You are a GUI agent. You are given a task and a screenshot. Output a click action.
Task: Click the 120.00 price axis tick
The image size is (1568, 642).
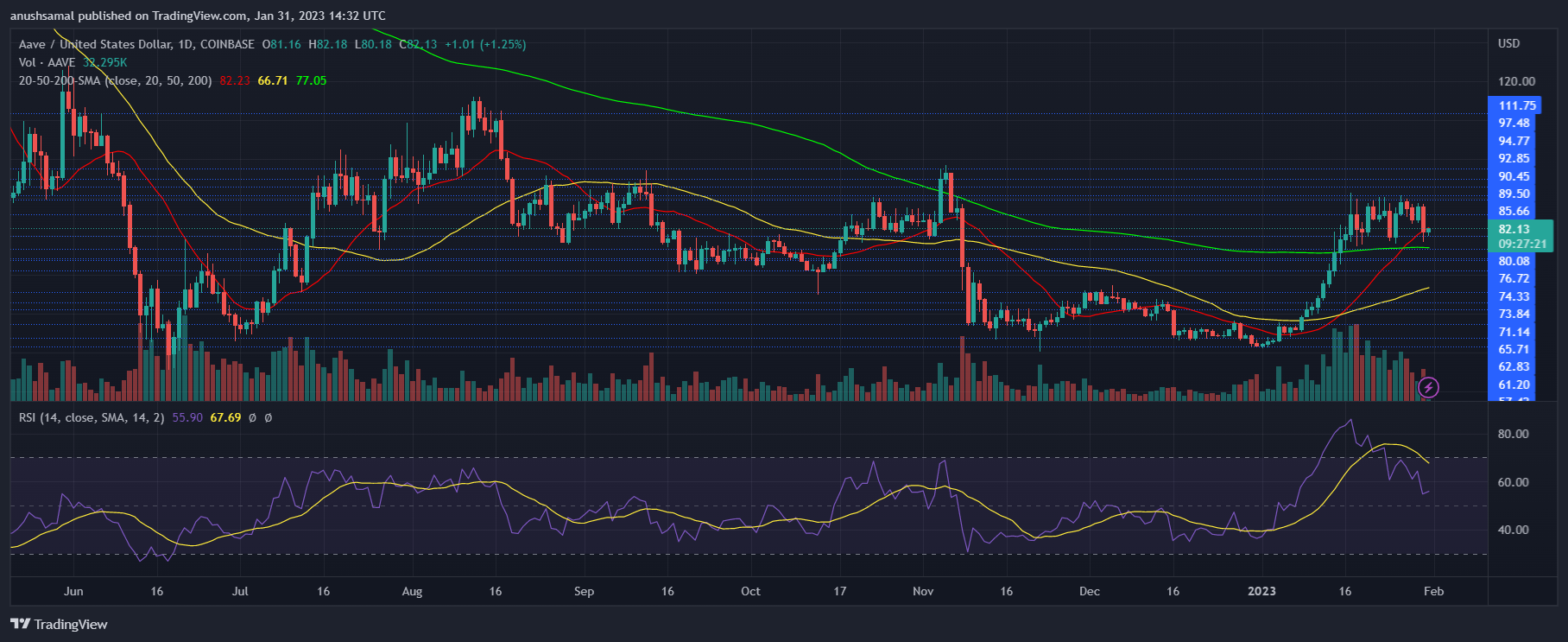pyautogui.click(x=1517, y=81)
